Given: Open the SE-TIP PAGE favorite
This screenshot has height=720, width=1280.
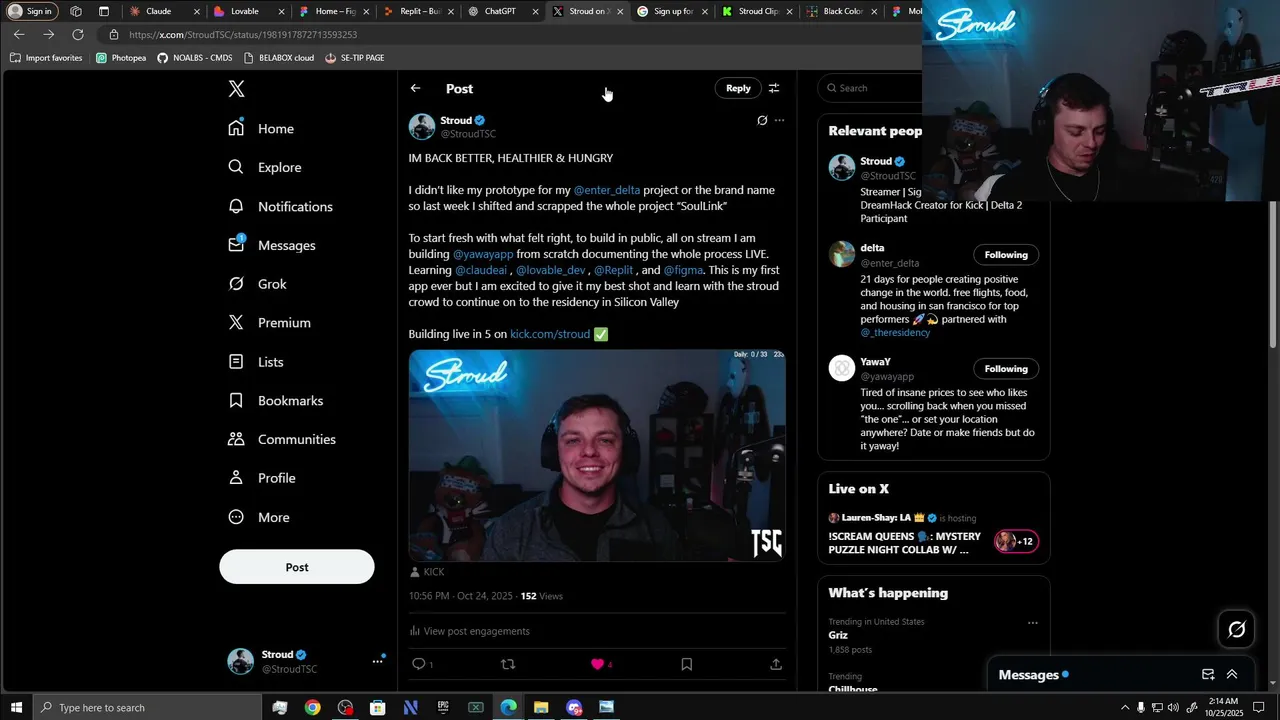Looking at the screenshot, I should [x=354, y=58].
